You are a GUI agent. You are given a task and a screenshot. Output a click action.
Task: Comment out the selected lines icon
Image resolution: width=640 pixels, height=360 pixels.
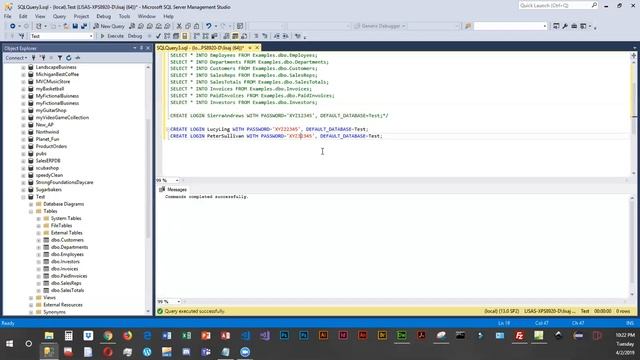pos(256,36)
